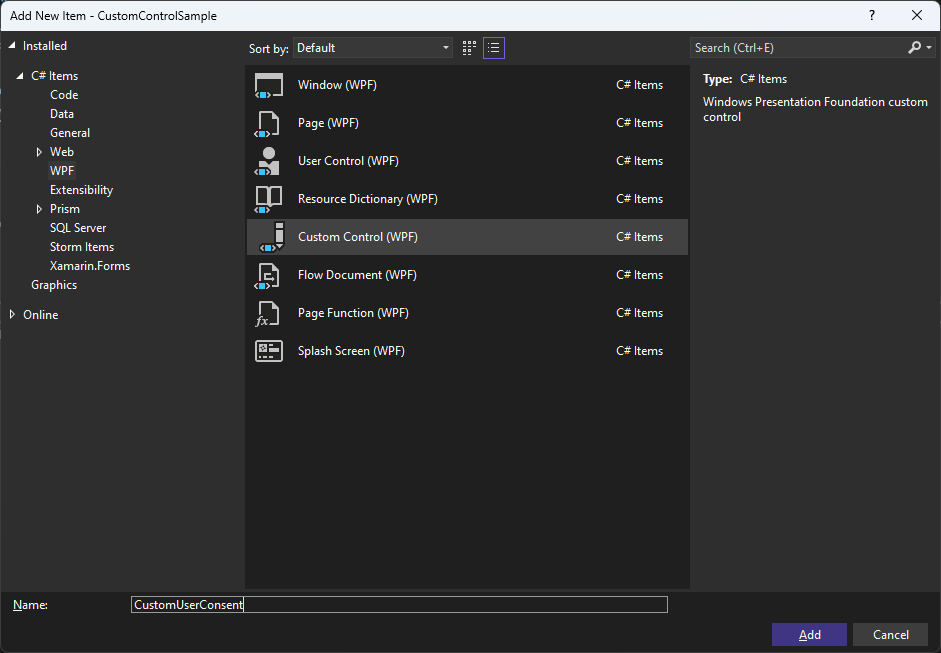Screen dimensions: 941x653
Task: Click the Add button
Action: 809,635
